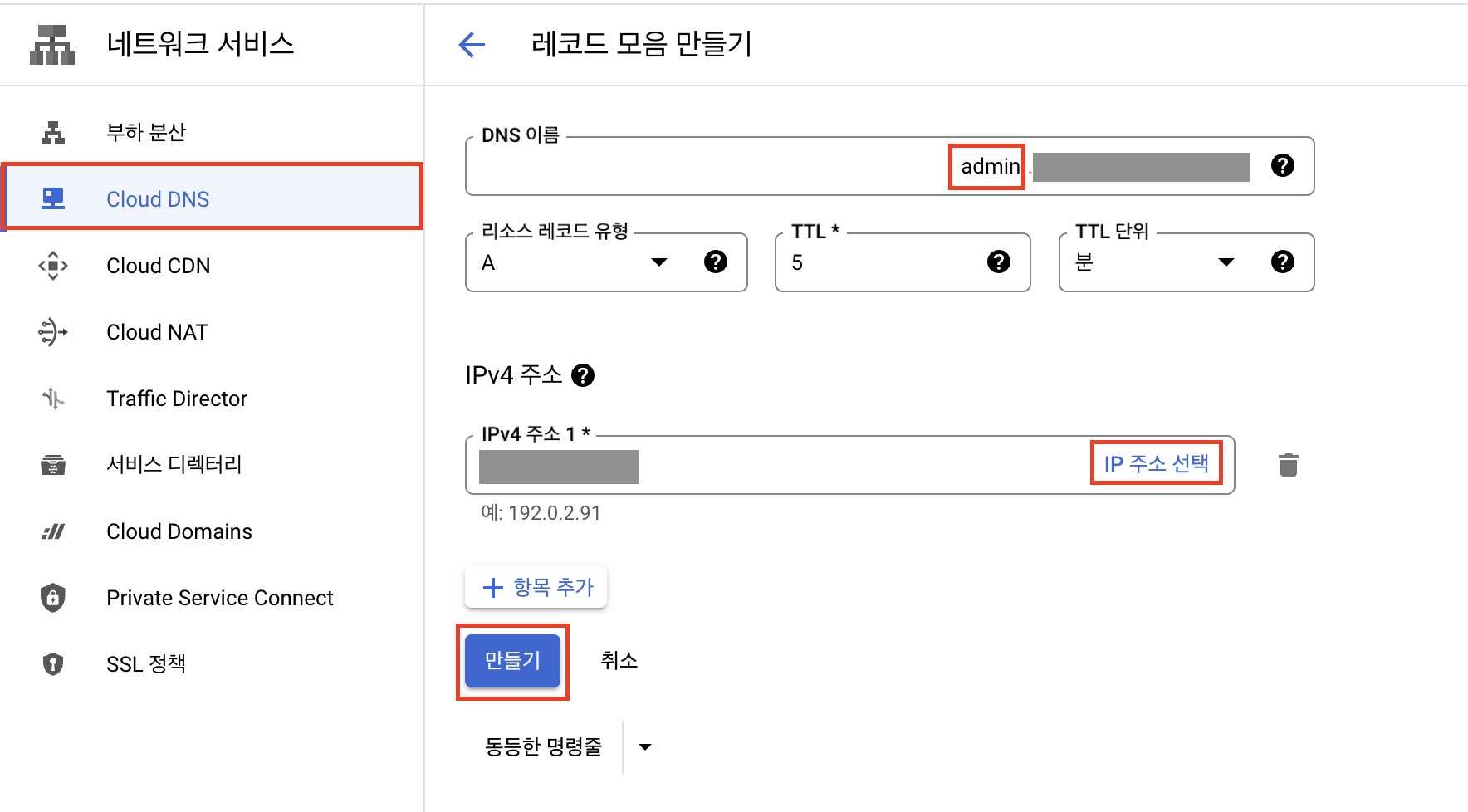The image size is (1468, 812).
Task: Click help icon in resource record type
Action: [715, 262]
